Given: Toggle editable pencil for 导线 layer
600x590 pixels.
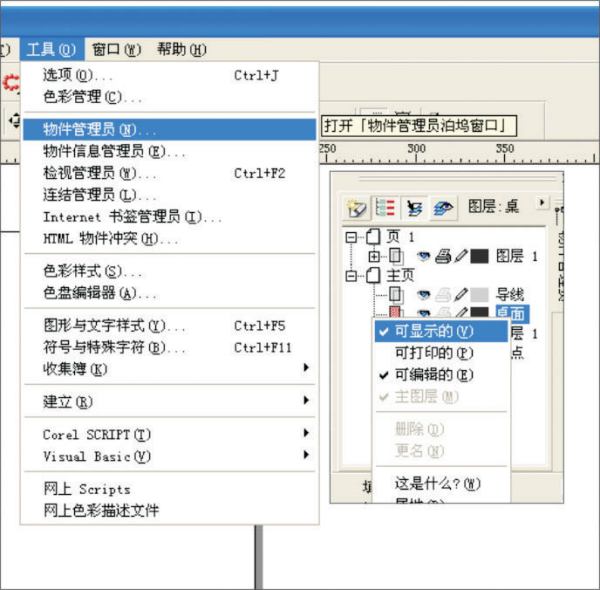Looking at the screenshot, I should coord(461,293).
